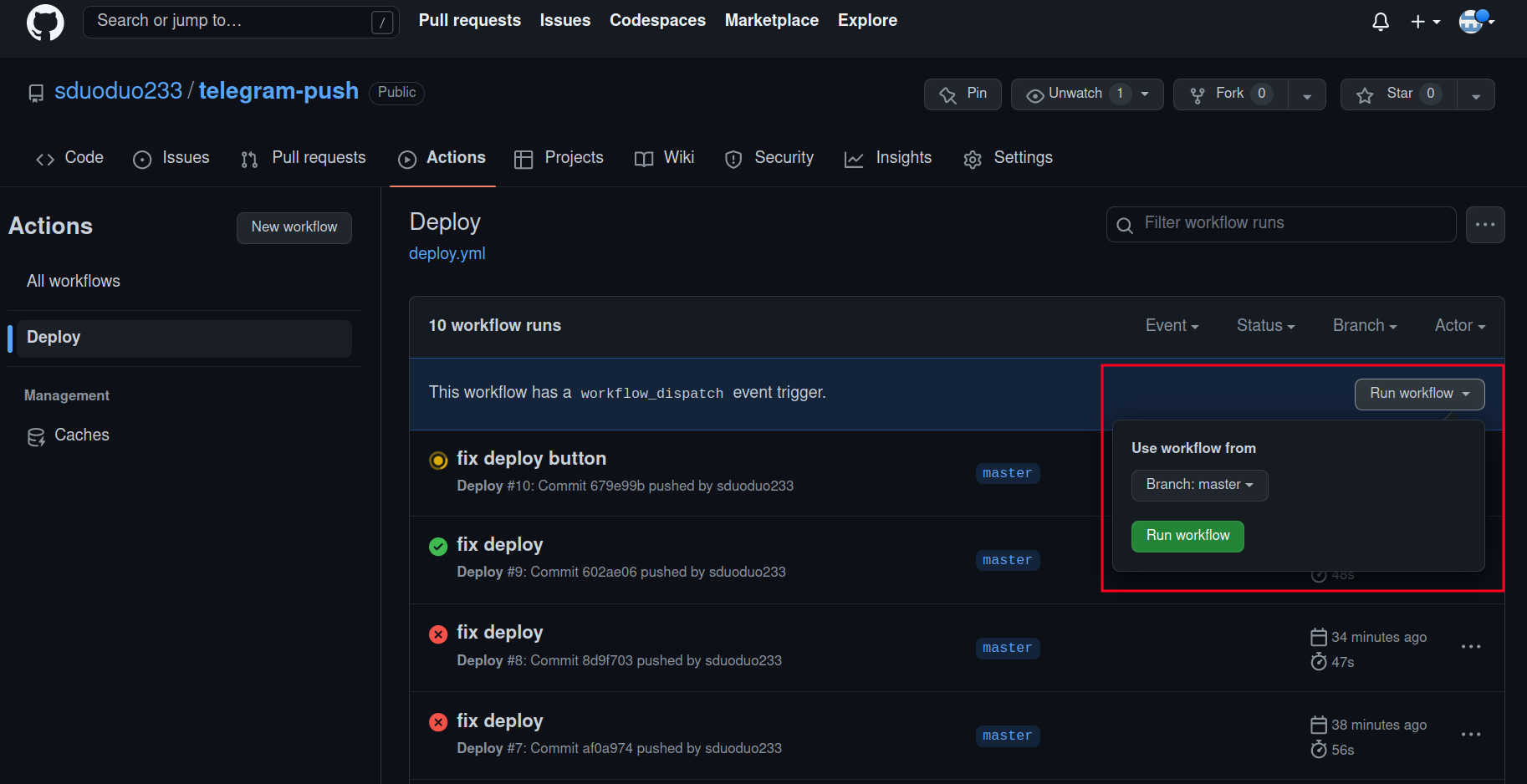Open user avatar profile menu
Viewport: 1527px width, 784px height.
point(1476,21)
